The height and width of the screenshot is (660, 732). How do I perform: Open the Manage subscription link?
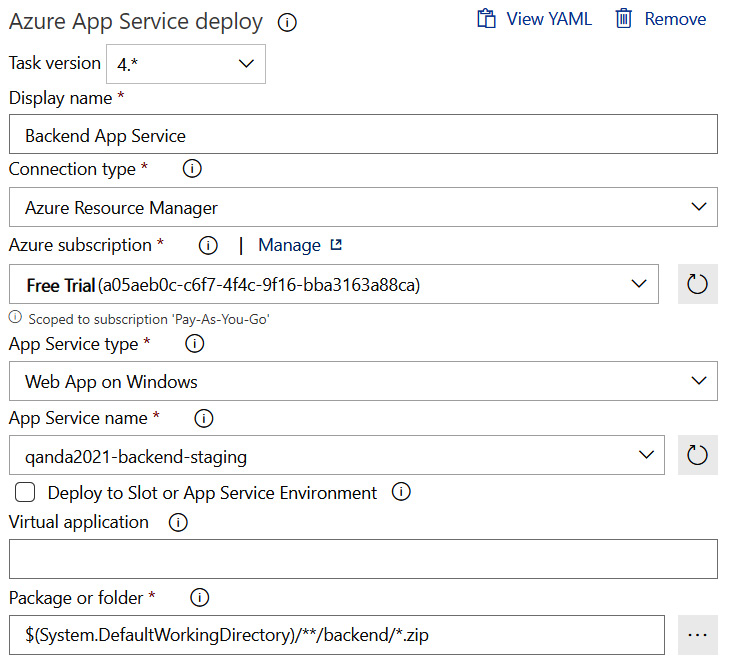click(289, 245)
